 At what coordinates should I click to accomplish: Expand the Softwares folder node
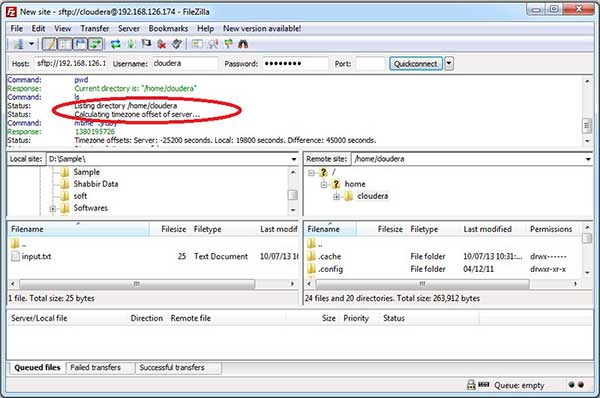tap(53, 209)
